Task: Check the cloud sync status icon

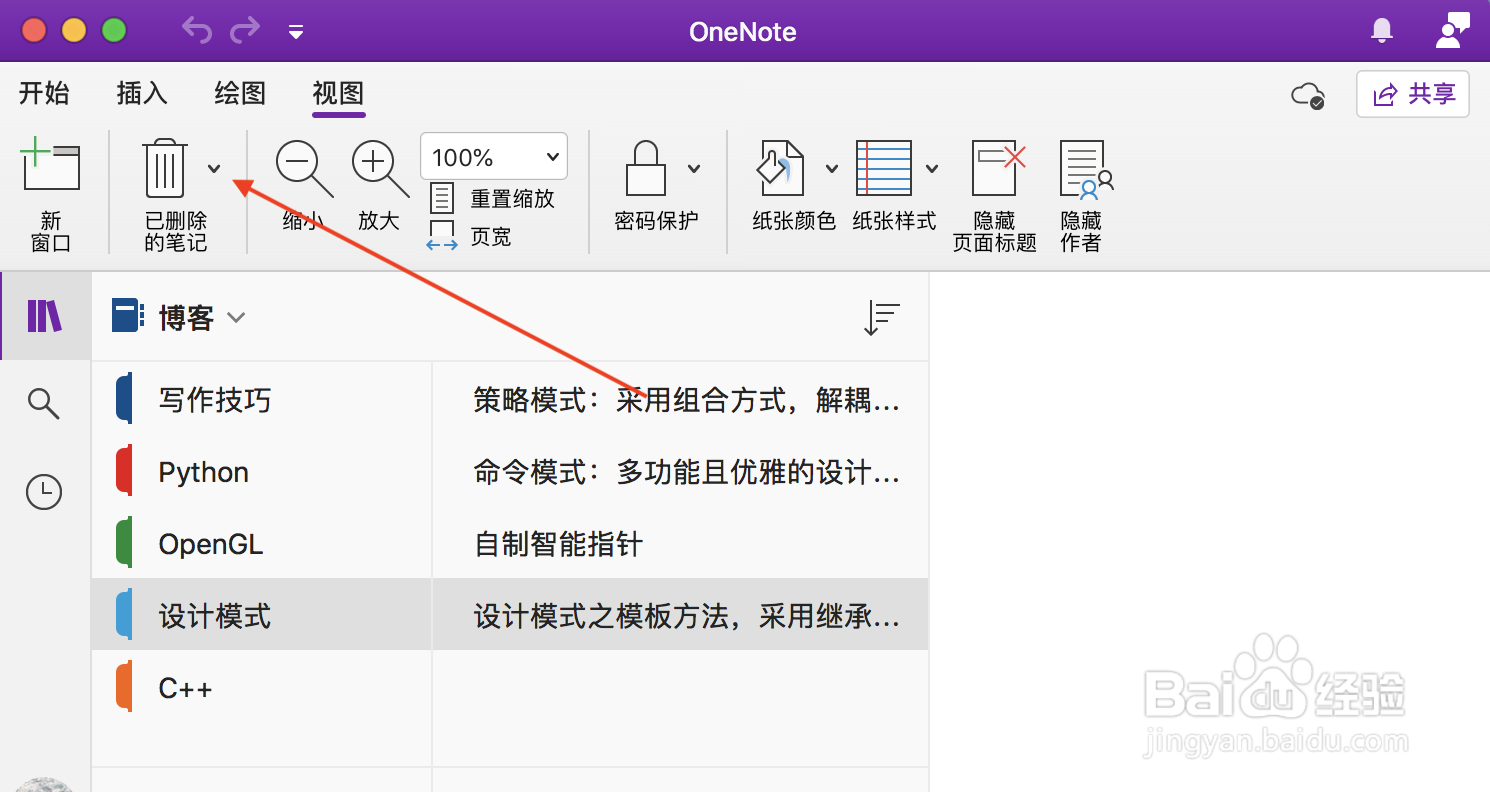Action: [1307, 95]
